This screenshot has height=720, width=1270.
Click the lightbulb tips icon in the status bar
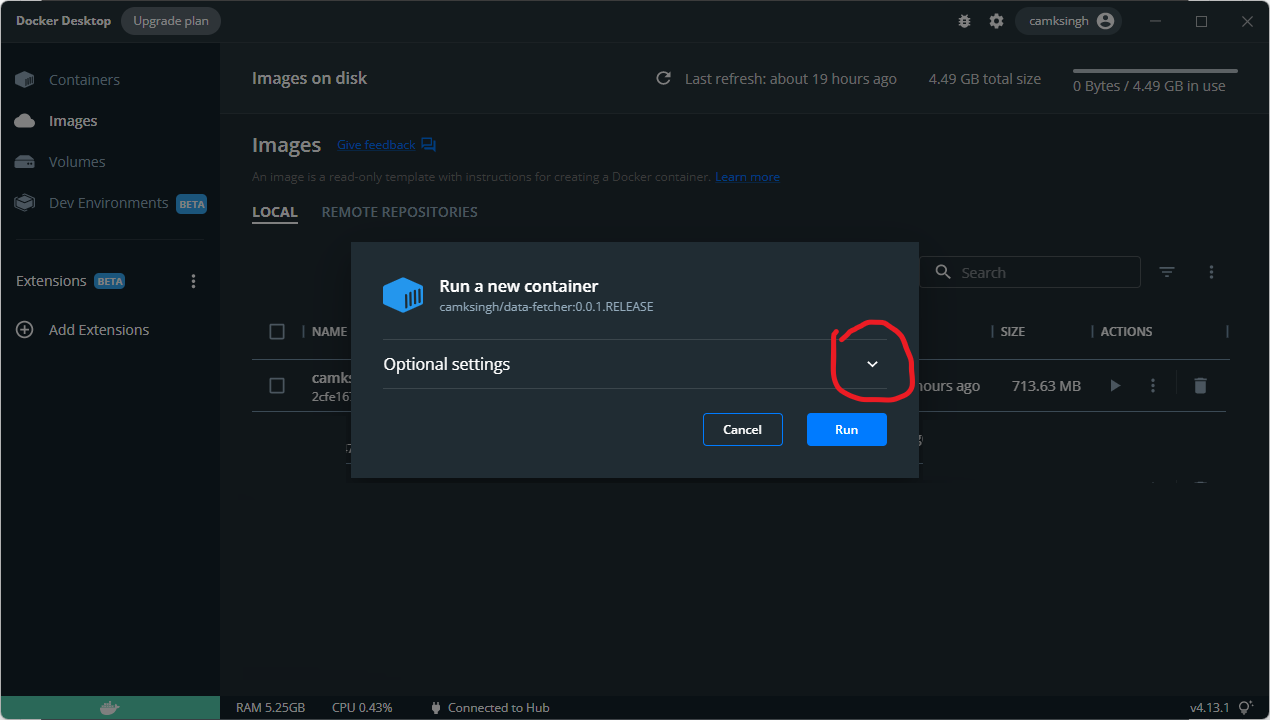(1246, 708)
